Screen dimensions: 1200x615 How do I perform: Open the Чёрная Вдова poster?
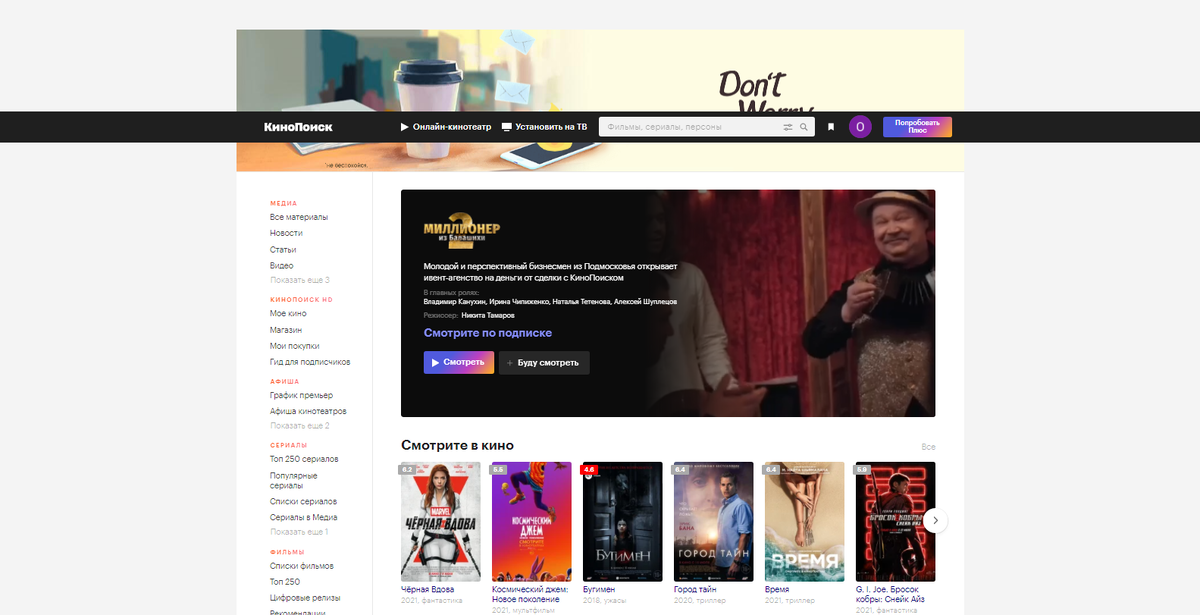(441, 521)
